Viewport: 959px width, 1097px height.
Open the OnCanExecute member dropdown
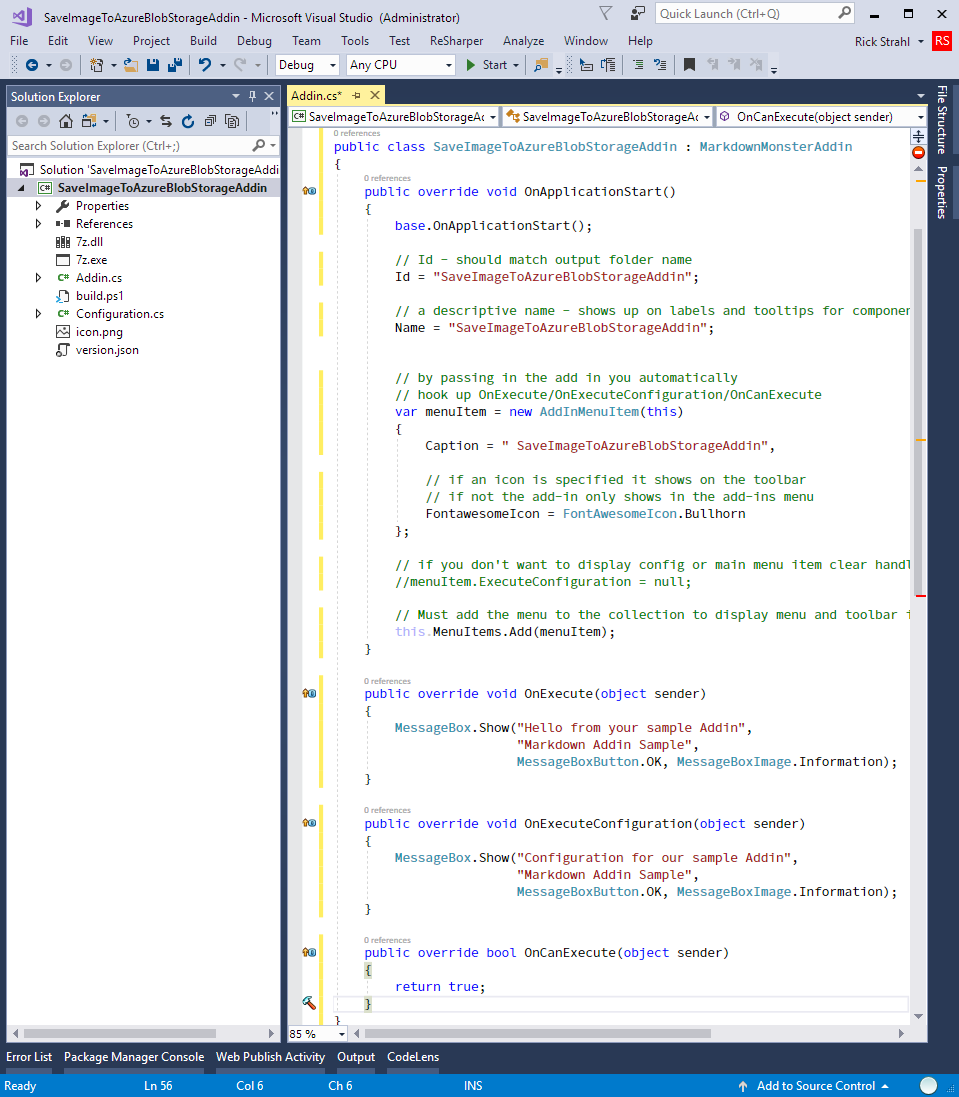822,117
